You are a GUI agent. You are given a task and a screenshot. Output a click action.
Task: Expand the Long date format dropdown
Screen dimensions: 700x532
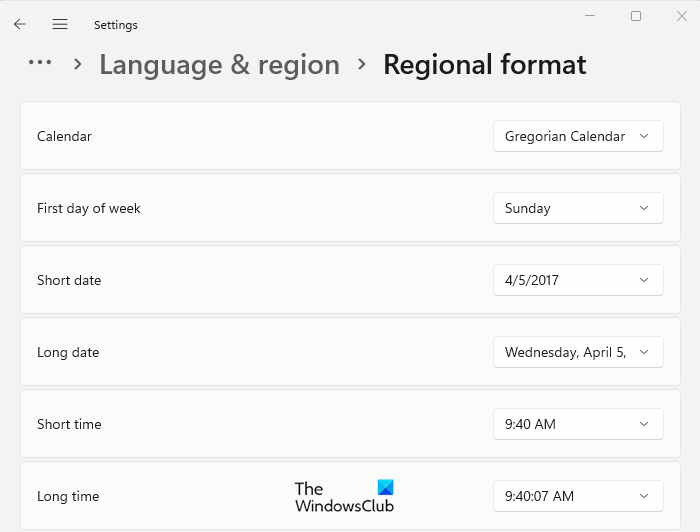(578, 352)
